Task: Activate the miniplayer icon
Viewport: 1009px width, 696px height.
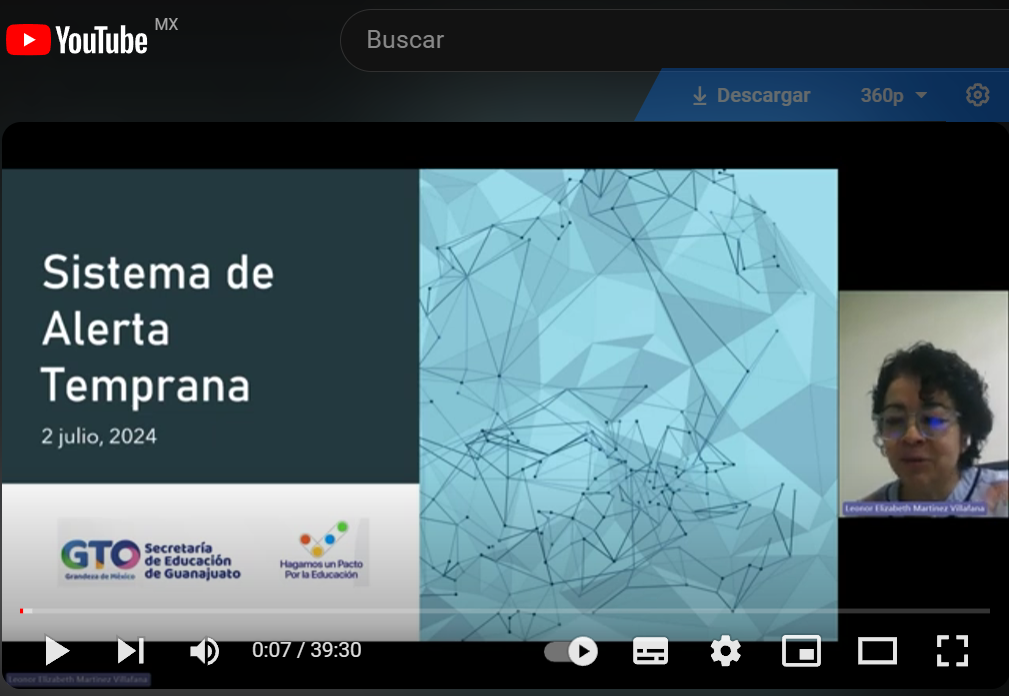Action: (x=801, y=651)
